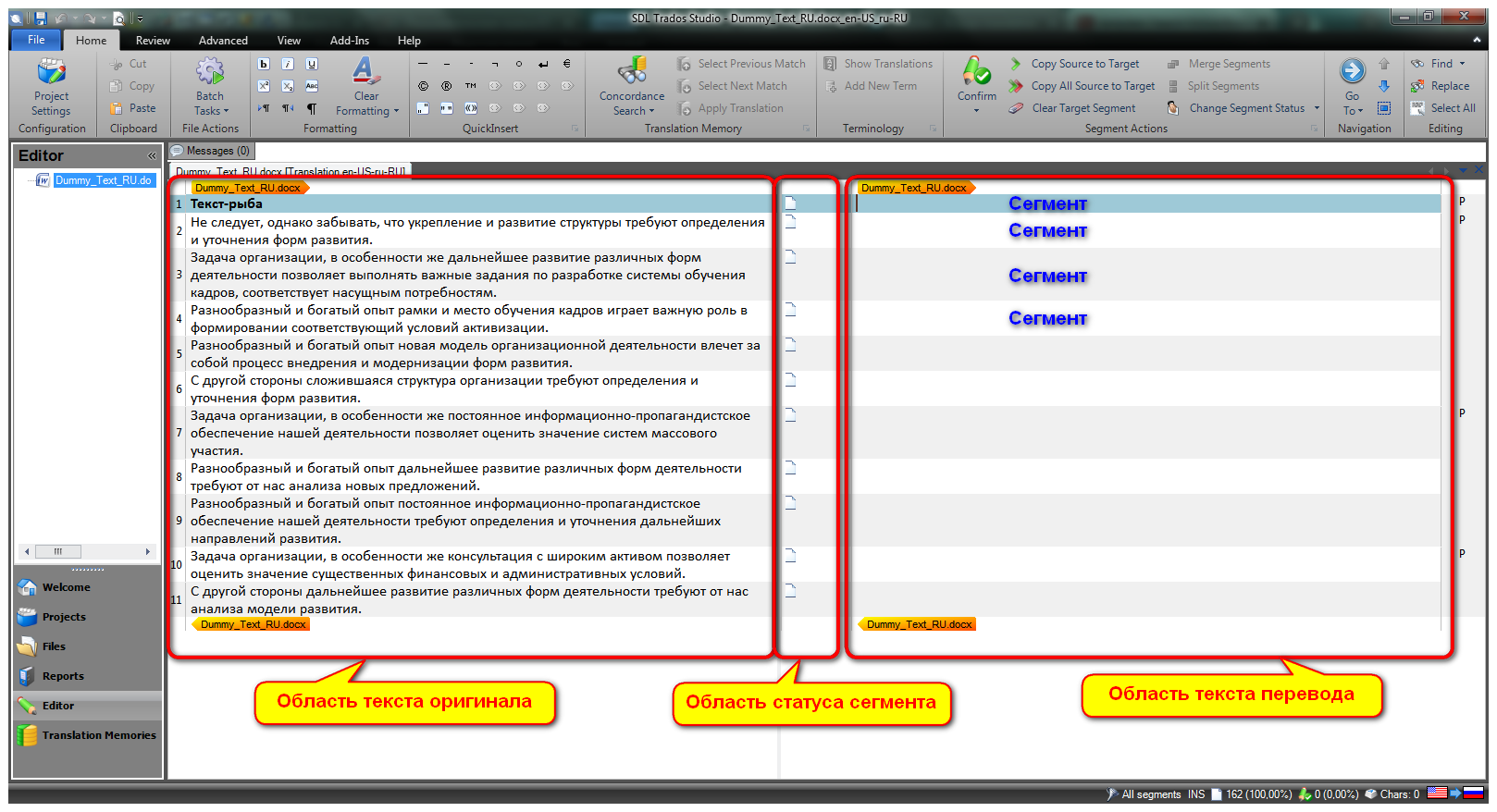Open Translation Memories view in sidebar
Viewport: 1497px width, 812px height.
pos(98,735)
